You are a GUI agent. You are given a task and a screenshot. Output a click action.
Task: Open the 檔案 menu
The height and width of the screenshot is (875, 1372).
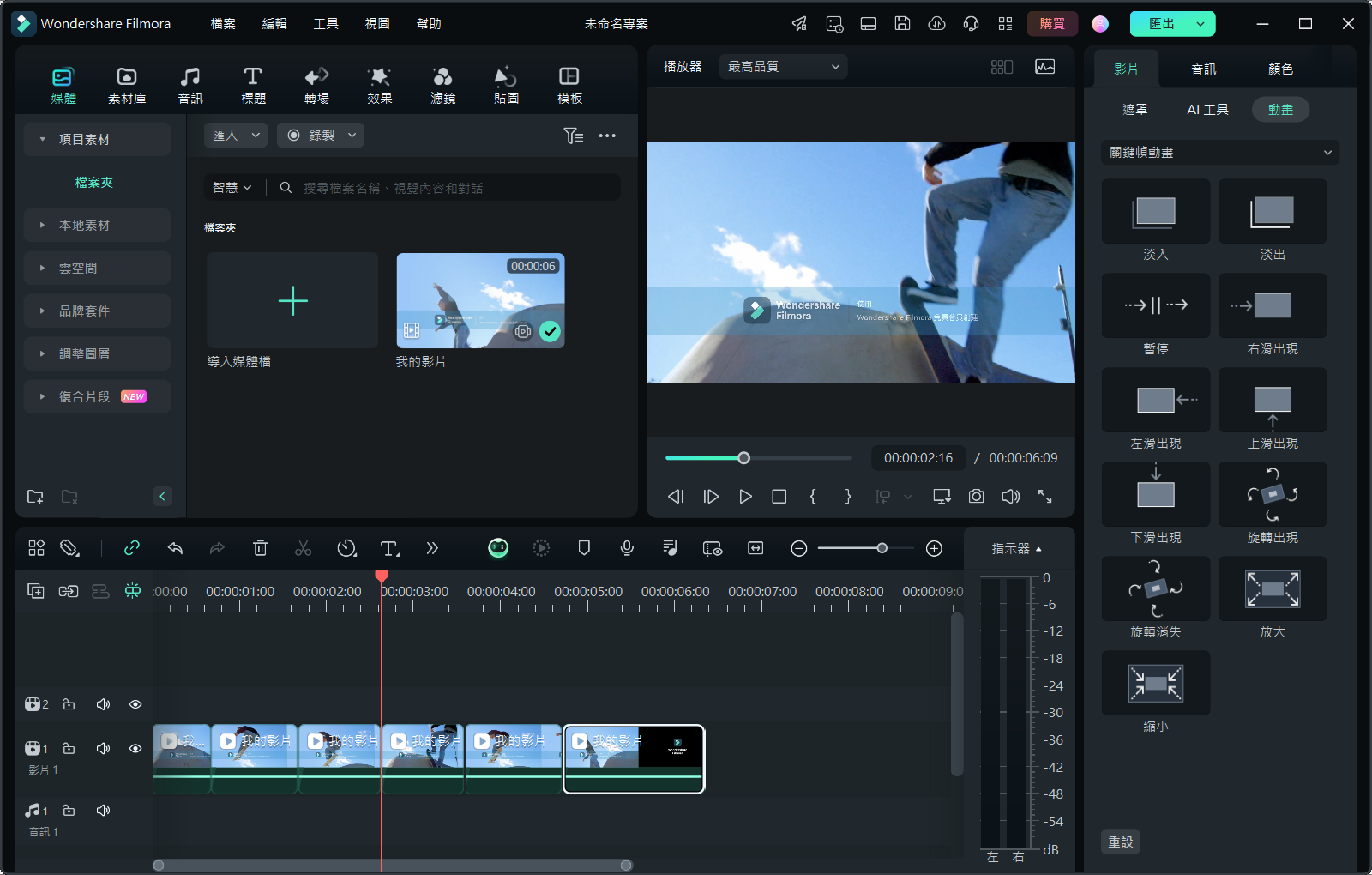[x=223, y=24]
